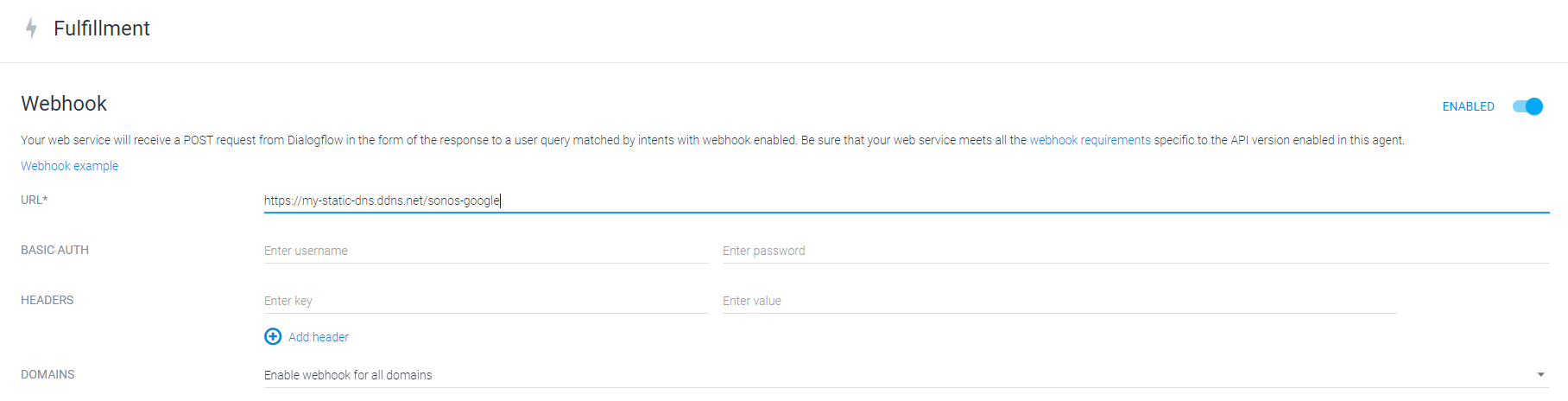Click the Fulfillment page title

(102, 29)
